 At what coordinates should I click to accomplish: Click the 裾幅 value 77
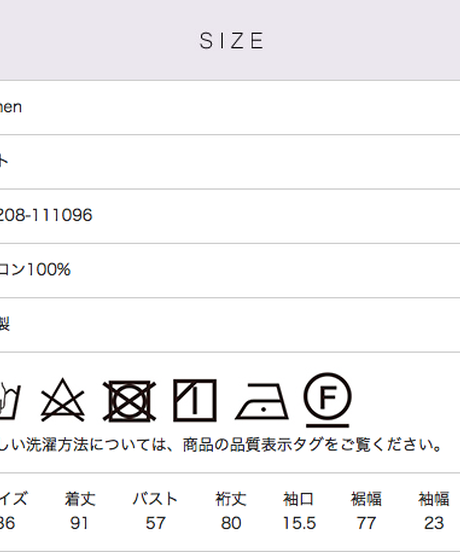(366, 523)
